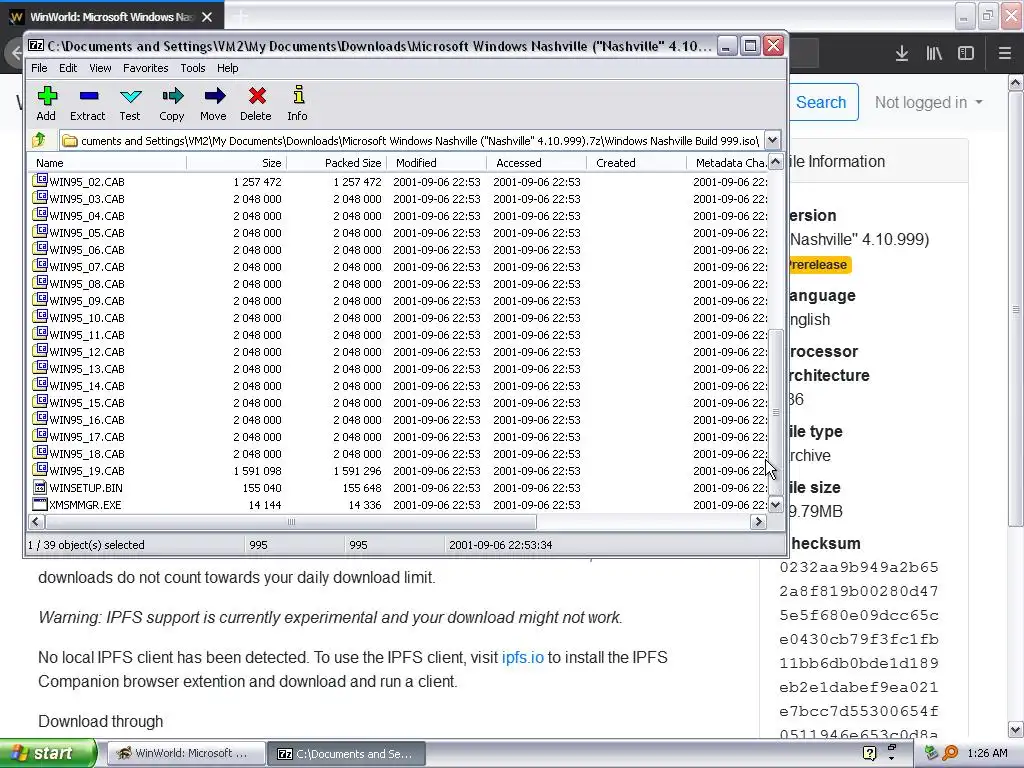
Task: Click the 155 648 packed size value
Action: tap(362, 487)
